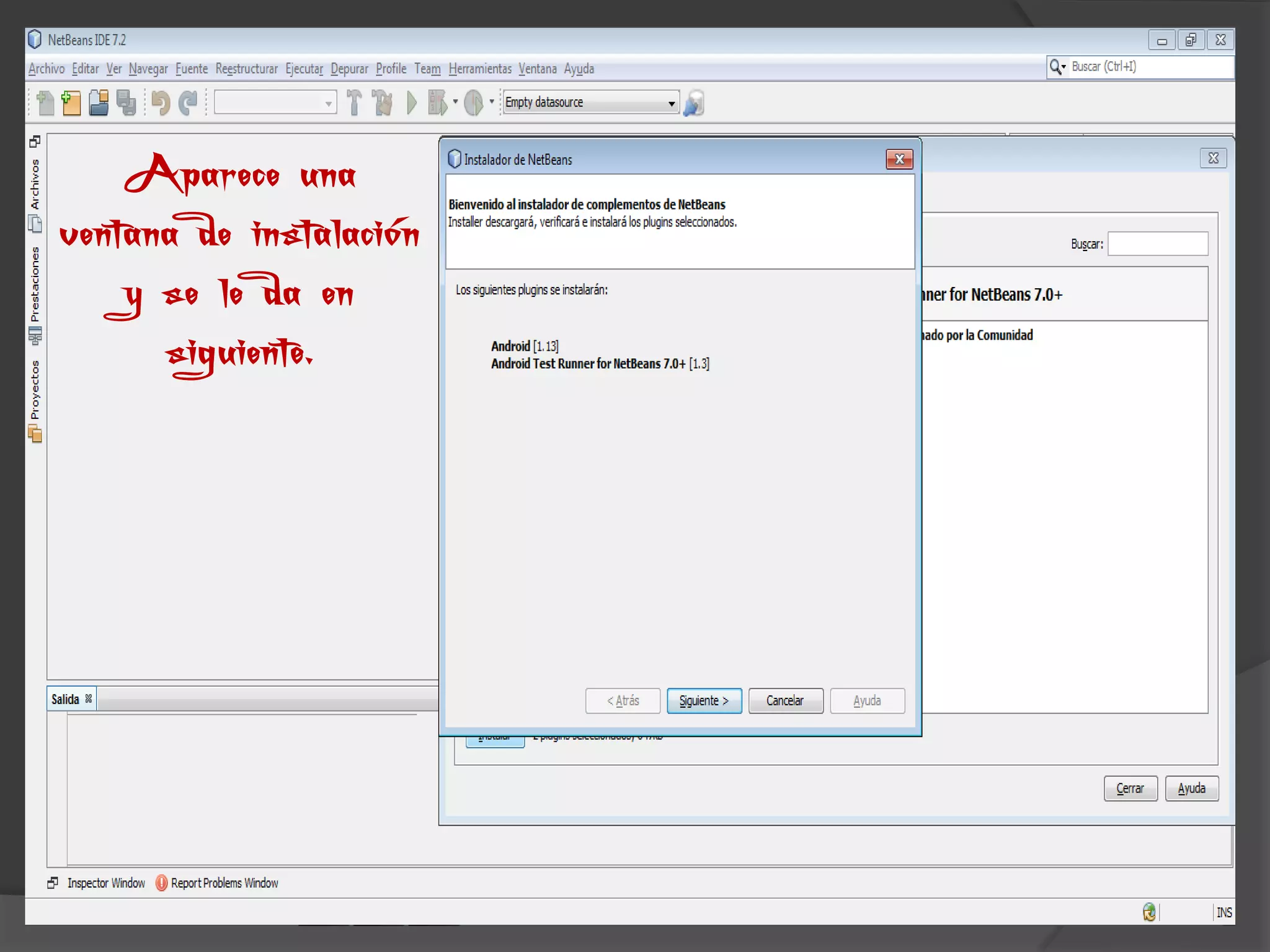Click the Profile Project icon
Screen dimensions: 1270x952
[474, 103]
